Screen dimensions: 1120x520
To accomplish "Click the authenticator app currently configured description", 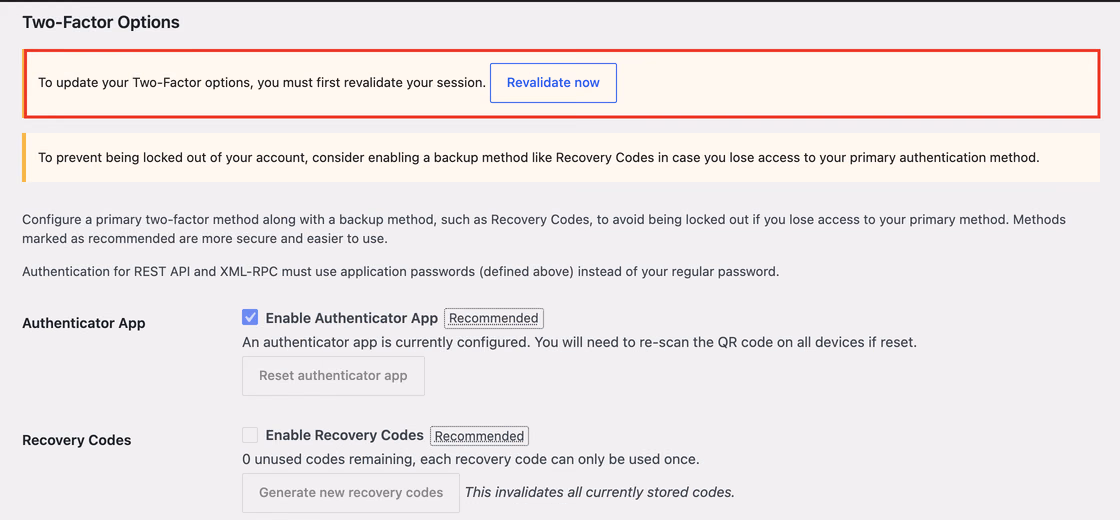I will pyautogui.click(x=579, y=342).
